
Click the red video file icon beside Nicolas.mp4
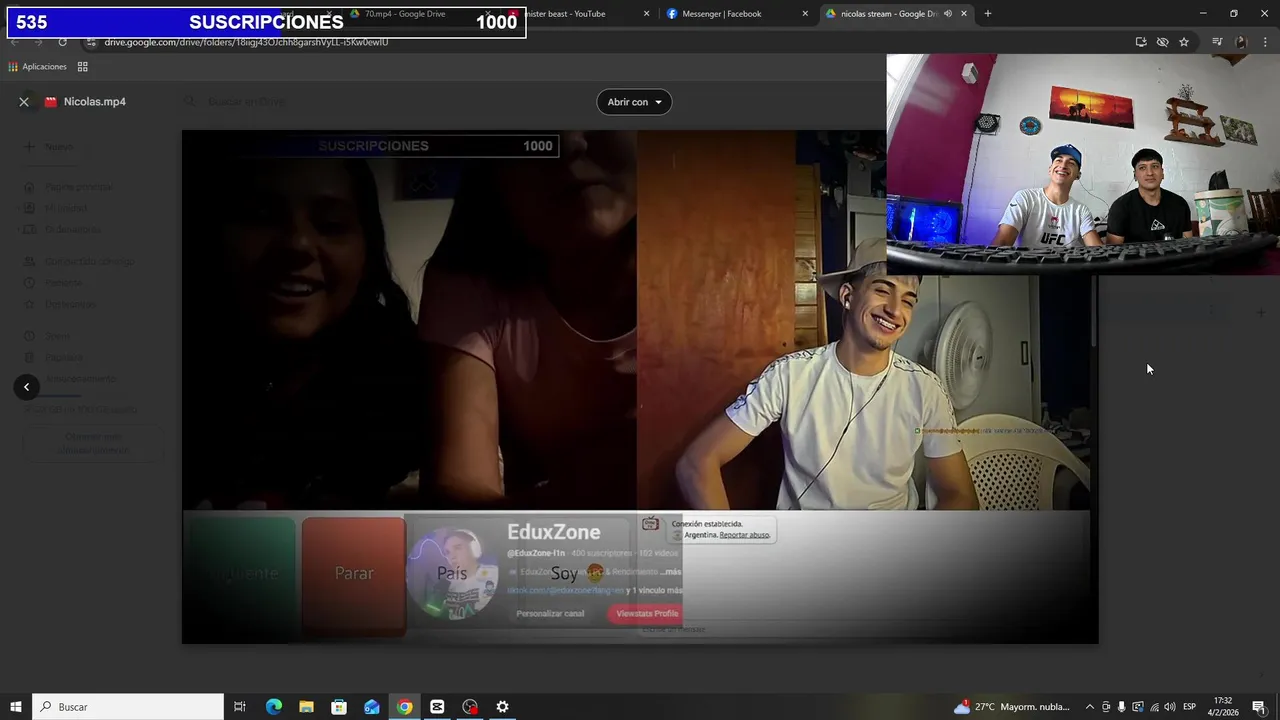tap(51, 102)
